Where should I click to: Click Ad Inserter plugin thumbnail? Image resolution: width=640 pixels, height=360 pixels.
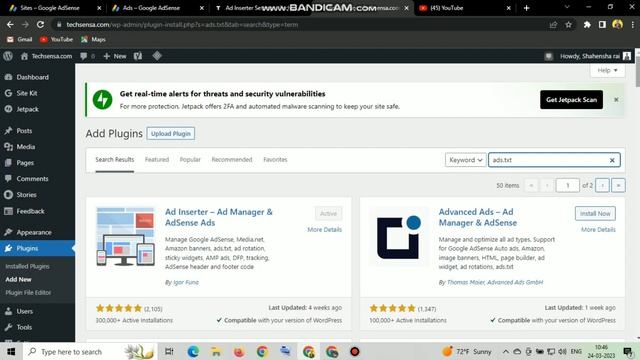coord(125,237)
